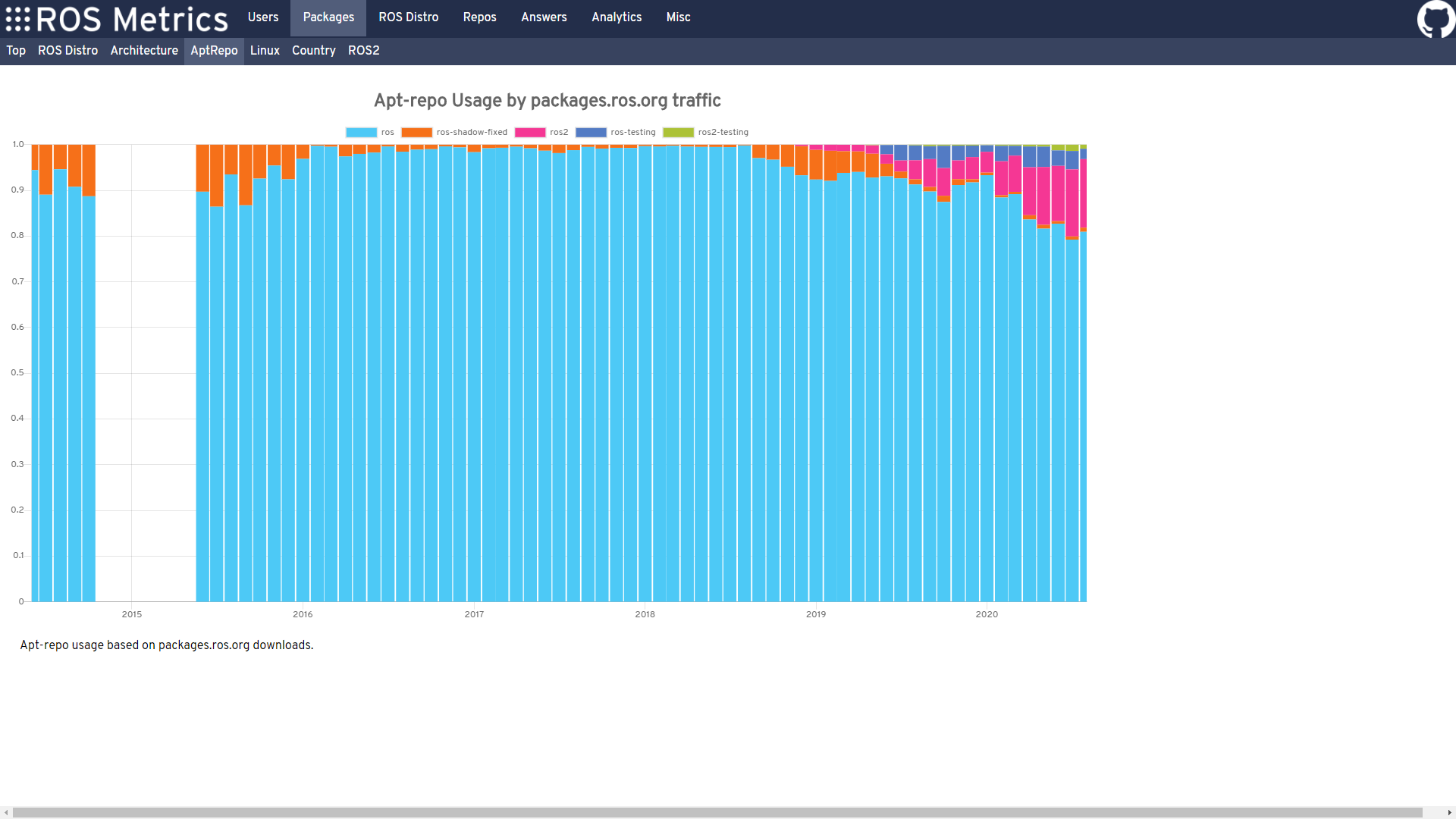1456x819 pixels.
Task: Open the ROS2 sub-tab
Action: point(364,51)
